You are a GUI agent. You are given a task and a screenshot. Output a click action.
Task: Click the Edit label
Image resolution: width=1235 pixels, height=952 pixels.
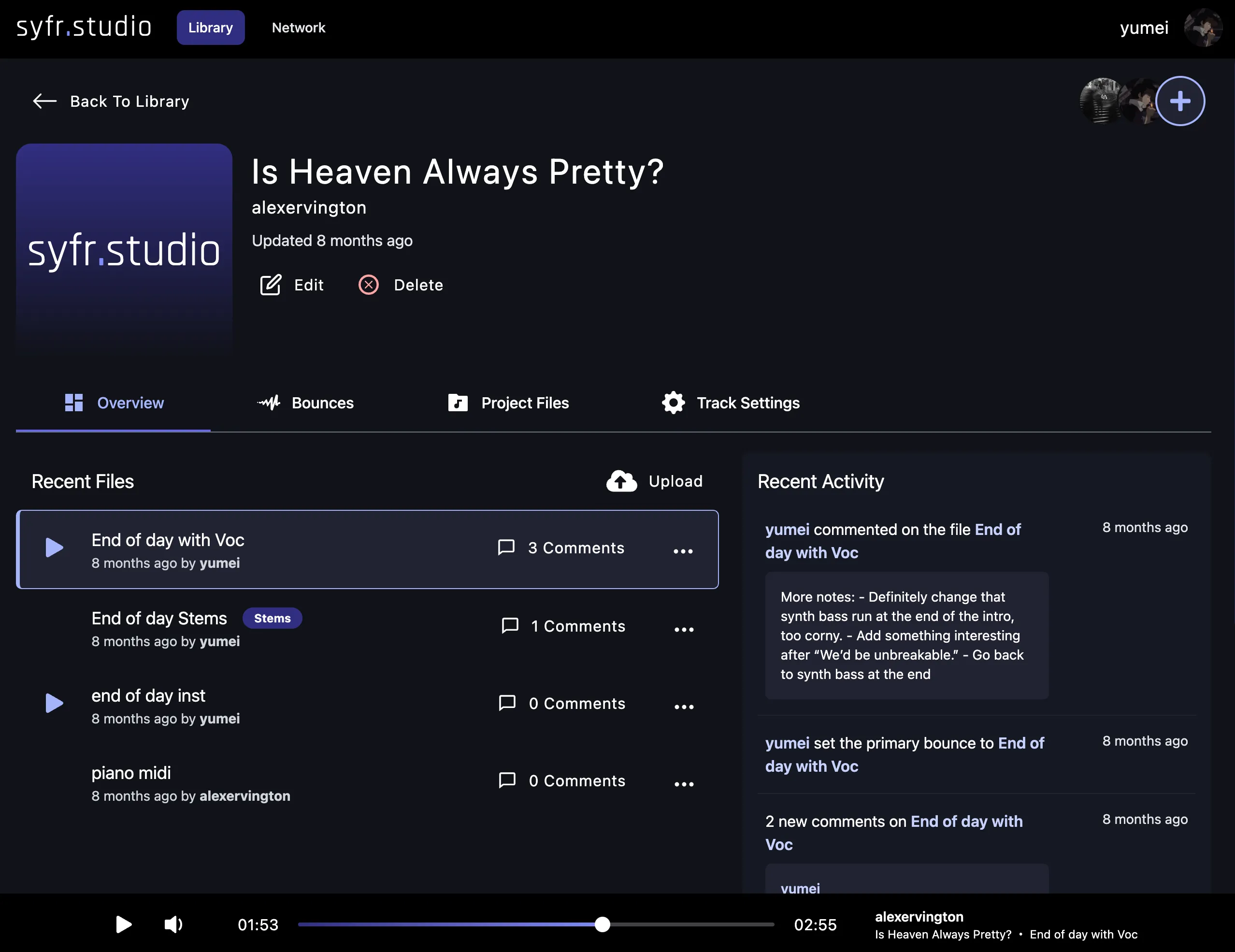[x=309, y=285]
